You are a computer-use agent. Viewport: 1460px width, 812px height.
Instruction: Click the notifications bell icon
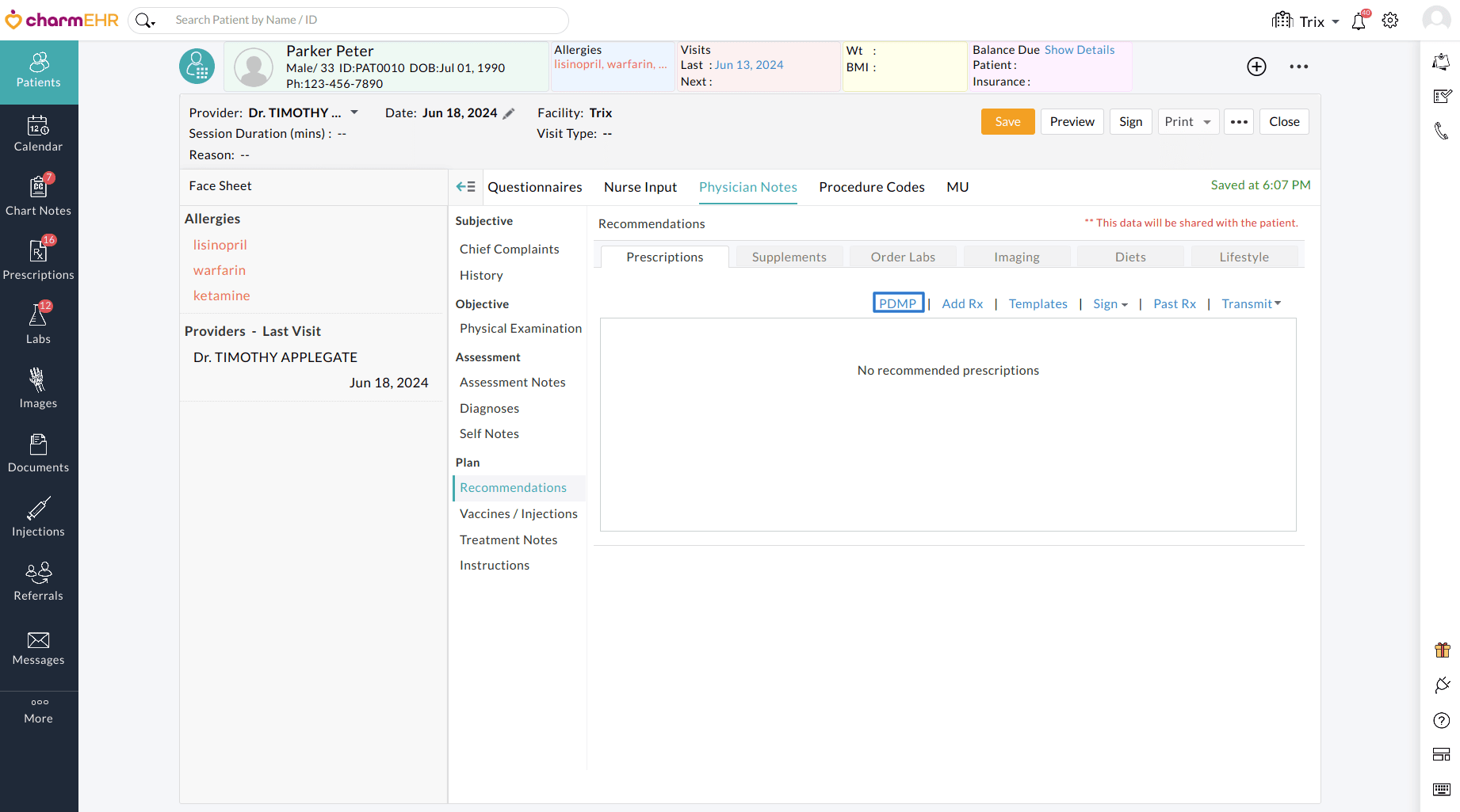click(1359, 21)
